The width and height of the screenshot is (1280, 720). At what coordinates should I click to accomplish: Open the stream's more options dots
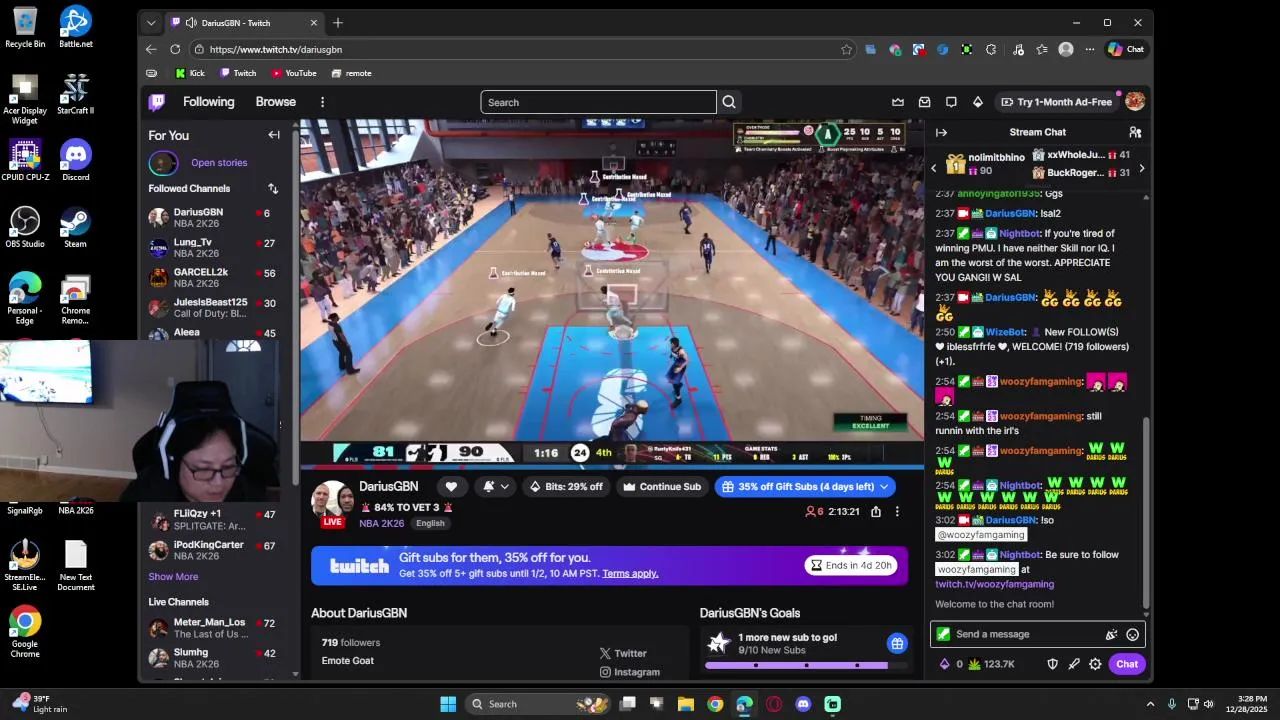[897, 511]
